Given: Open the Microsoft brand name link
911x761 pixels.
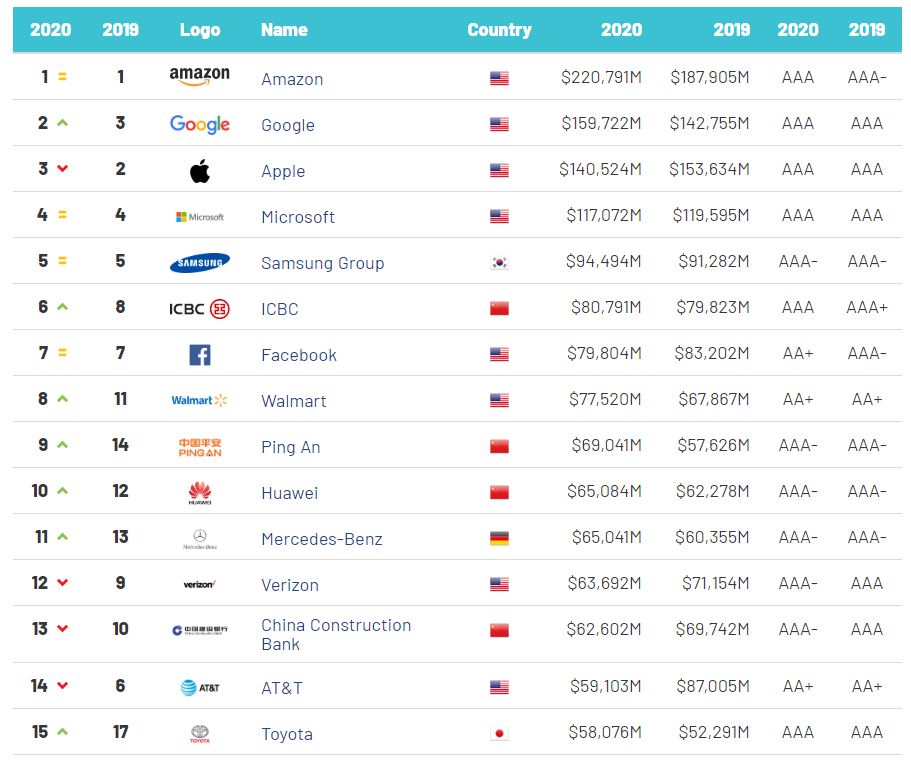Looking at the screenshot, I should (298, 217).
